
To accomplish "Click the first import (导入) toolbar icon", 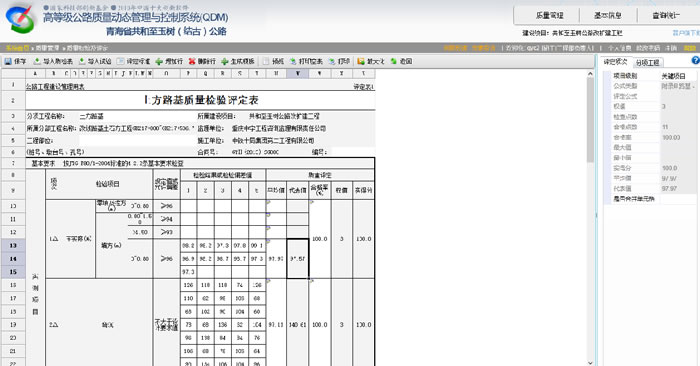I will pyautogui.click(x=37, y=61).
